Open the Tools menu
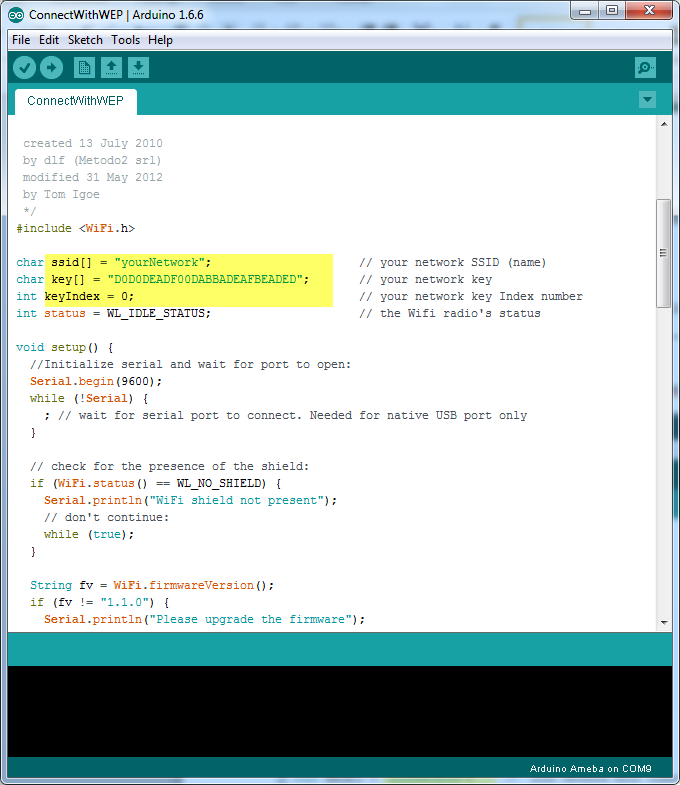 pos(125,40)
